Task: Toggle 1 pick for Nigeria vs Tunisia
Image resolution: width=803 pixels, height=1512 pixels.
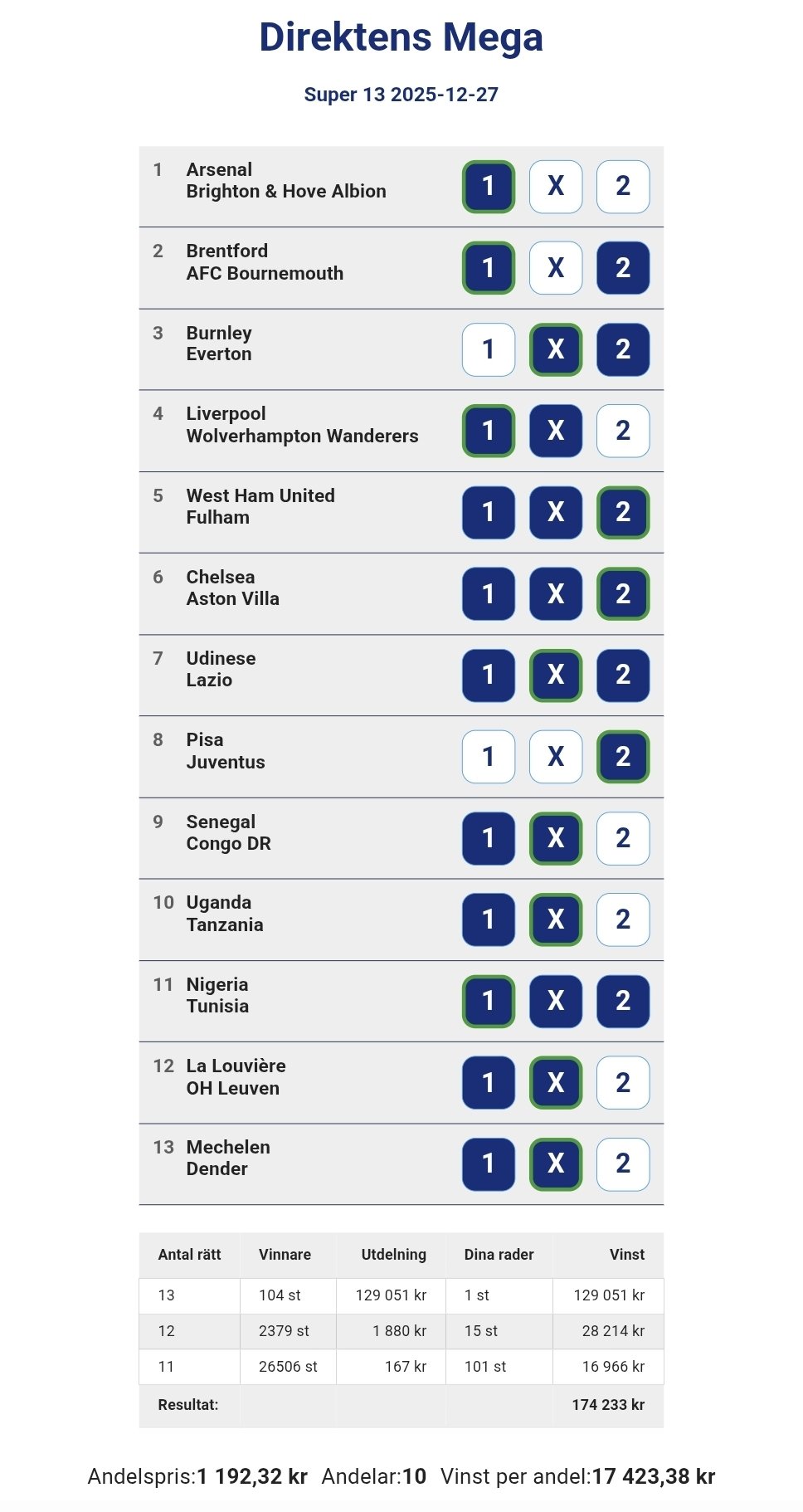Action: click(x=489, y=1001)
